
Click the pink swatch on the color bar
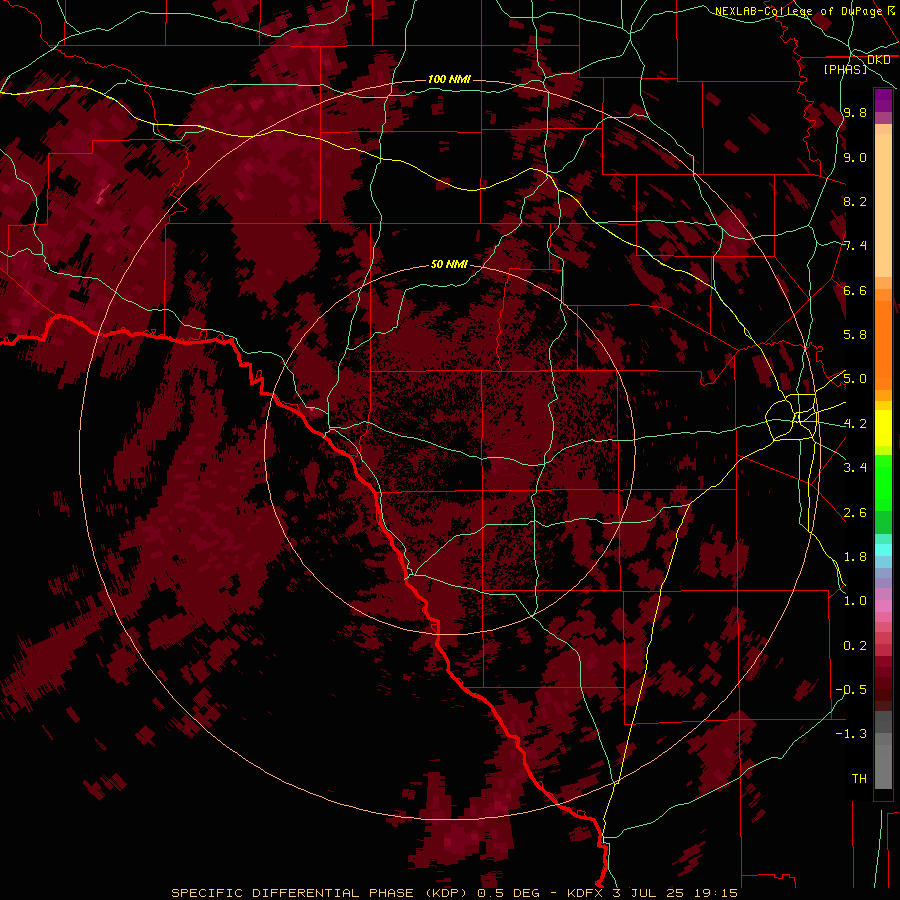(883, 606)
